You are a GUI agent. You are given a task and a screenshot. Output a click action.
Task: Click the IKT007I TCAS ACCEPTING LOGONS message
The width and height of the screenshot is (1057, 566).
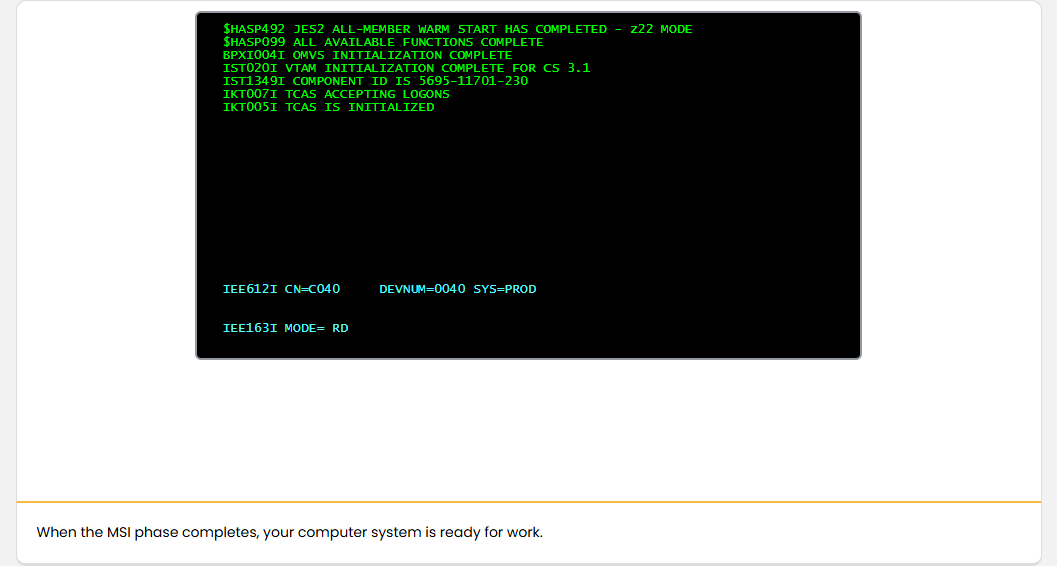point(336,94)
